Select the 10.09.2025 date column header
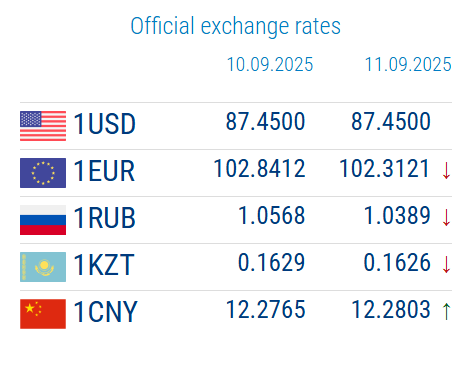The image size is (469, 371). 270,64
